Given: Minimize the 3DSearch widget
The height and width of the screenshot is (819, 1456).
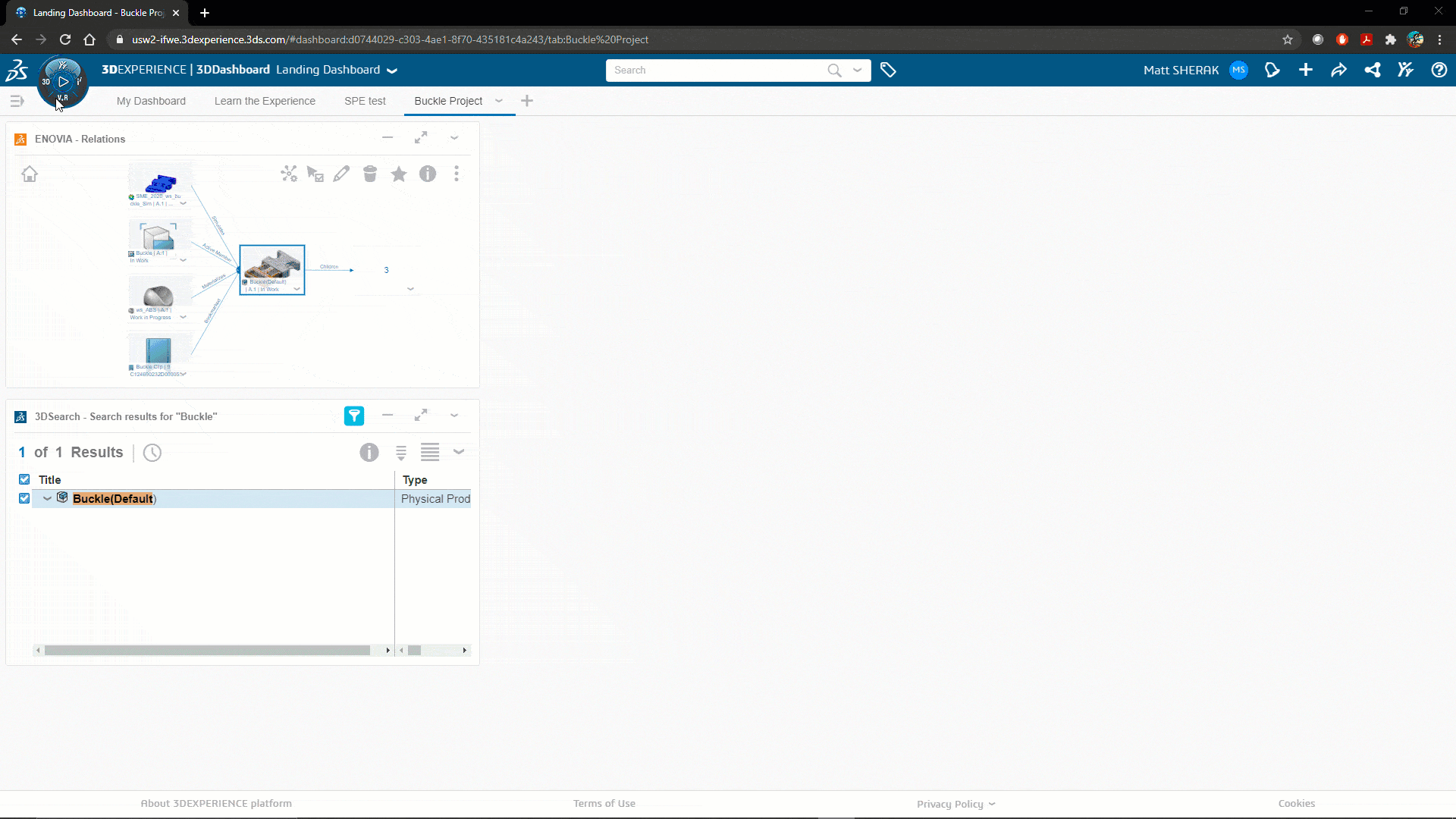Looking at the screenshot, I should click(388, 415).
